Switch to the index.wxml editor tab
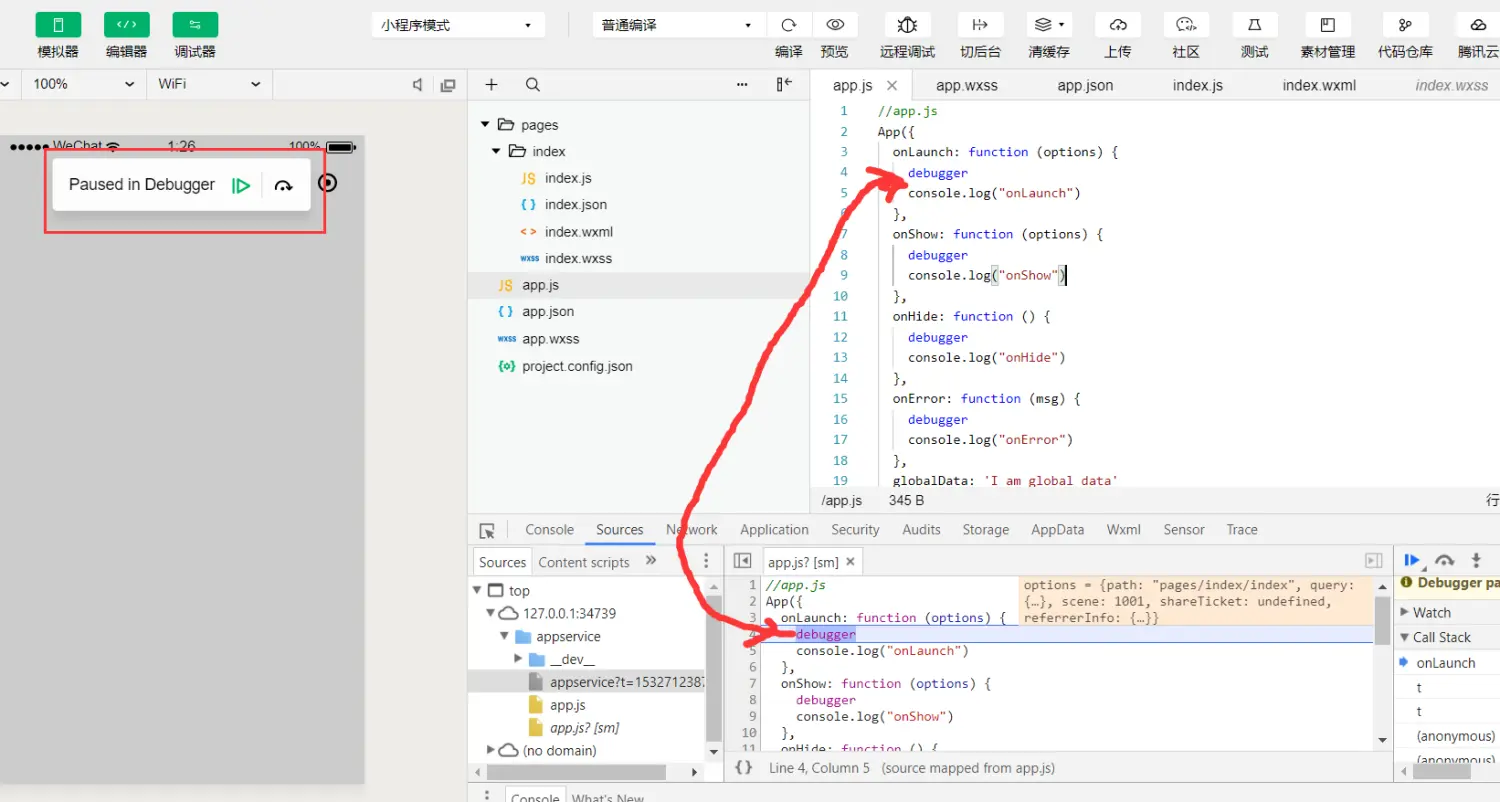The height and width of the screenshot is (802, 1500). (1319, 86)
